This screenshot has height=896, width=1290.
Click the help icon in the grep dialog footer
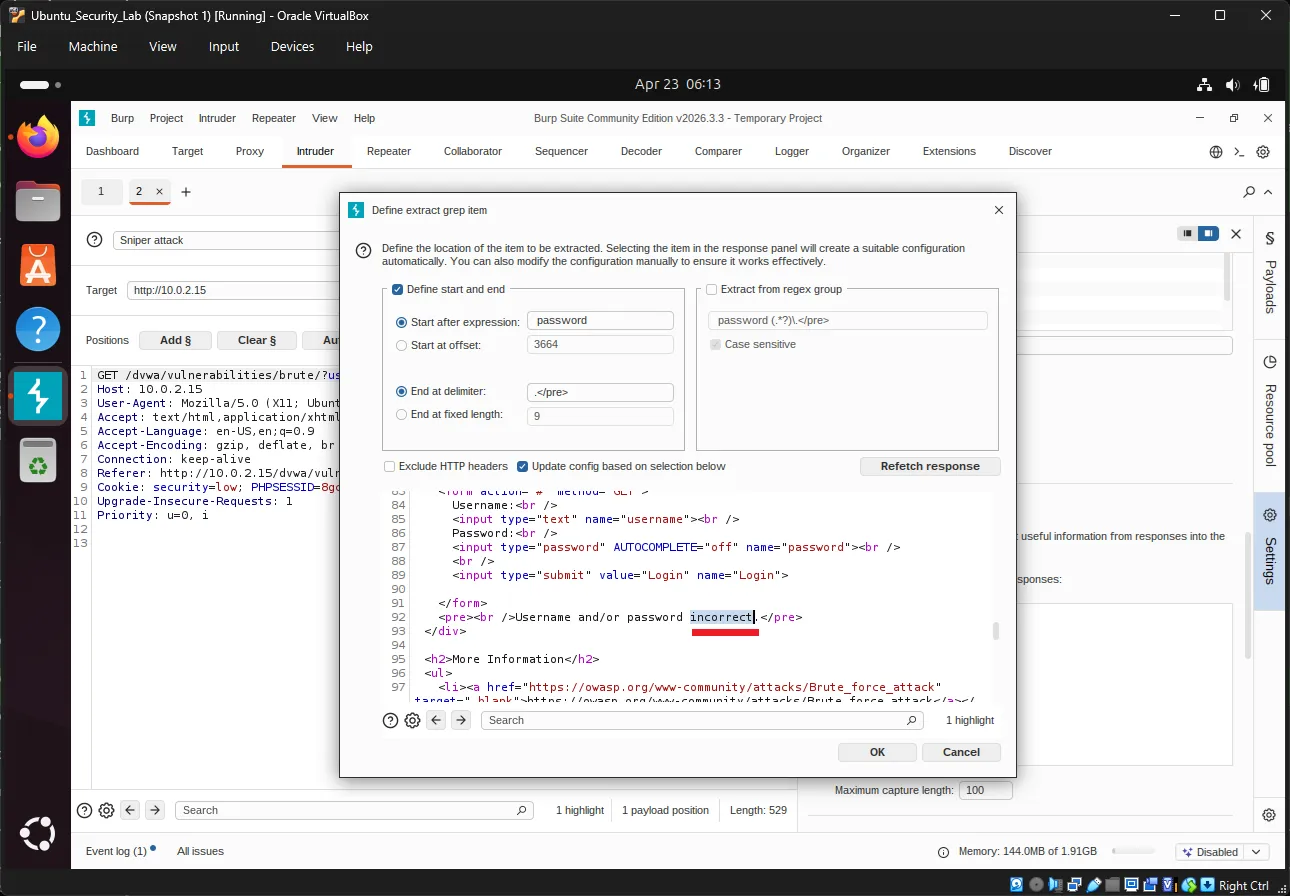point(390,720)
